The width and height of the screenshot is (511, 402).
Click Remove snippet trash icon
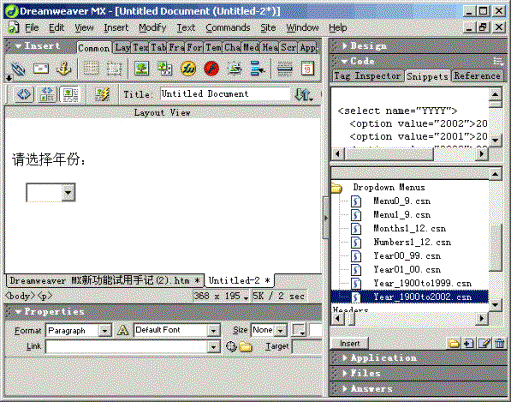499,343
